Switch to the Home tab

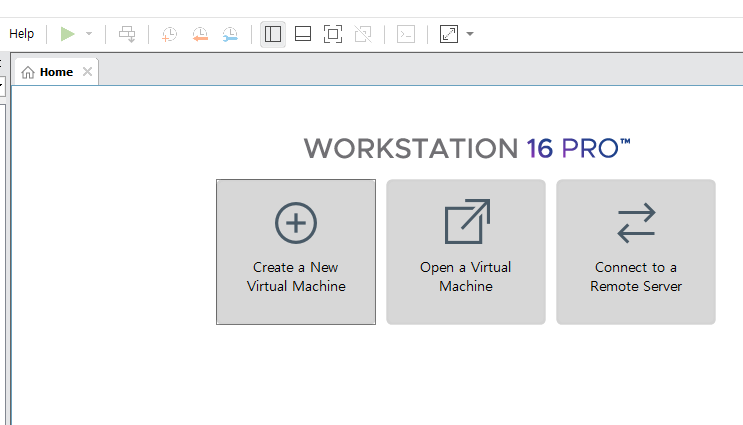pos(56,72)
